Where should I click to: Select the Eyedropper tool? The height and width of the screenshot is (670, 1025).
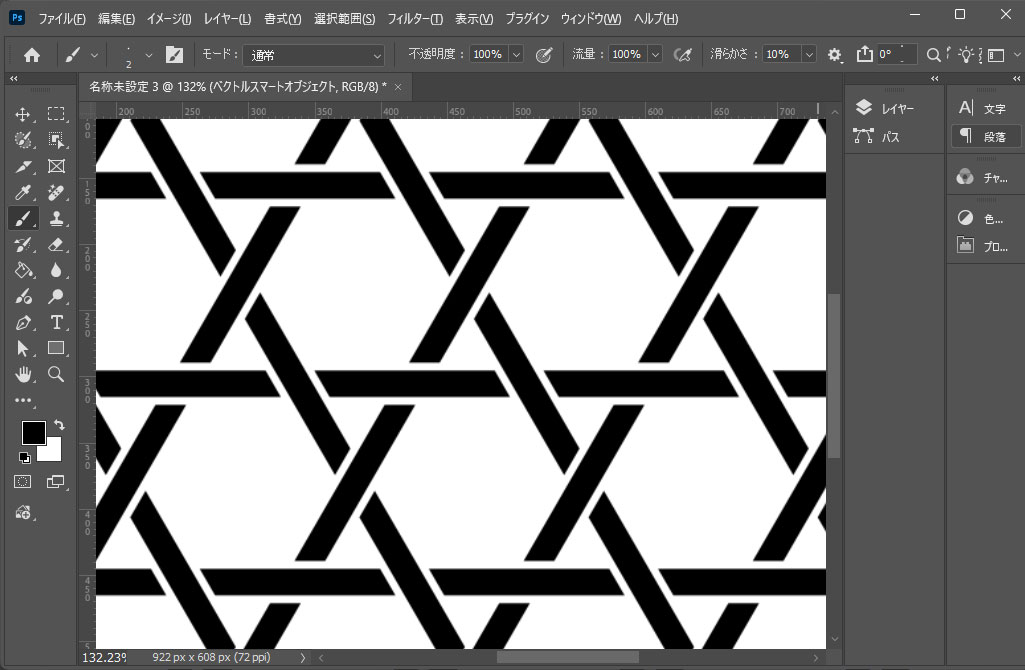coord(23,192)
